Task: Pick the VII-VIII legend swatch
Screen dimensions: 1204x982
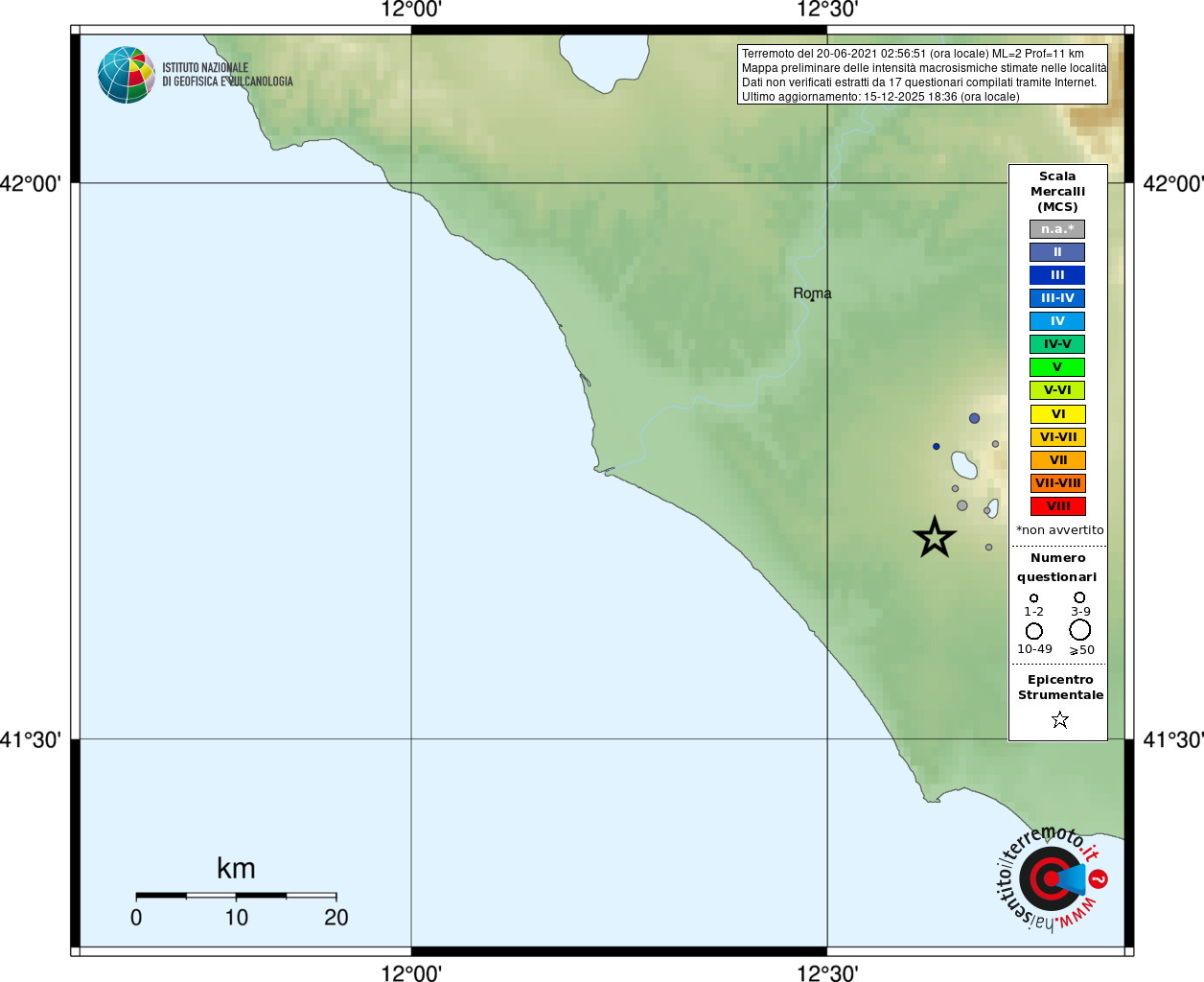Action: 1057,483
